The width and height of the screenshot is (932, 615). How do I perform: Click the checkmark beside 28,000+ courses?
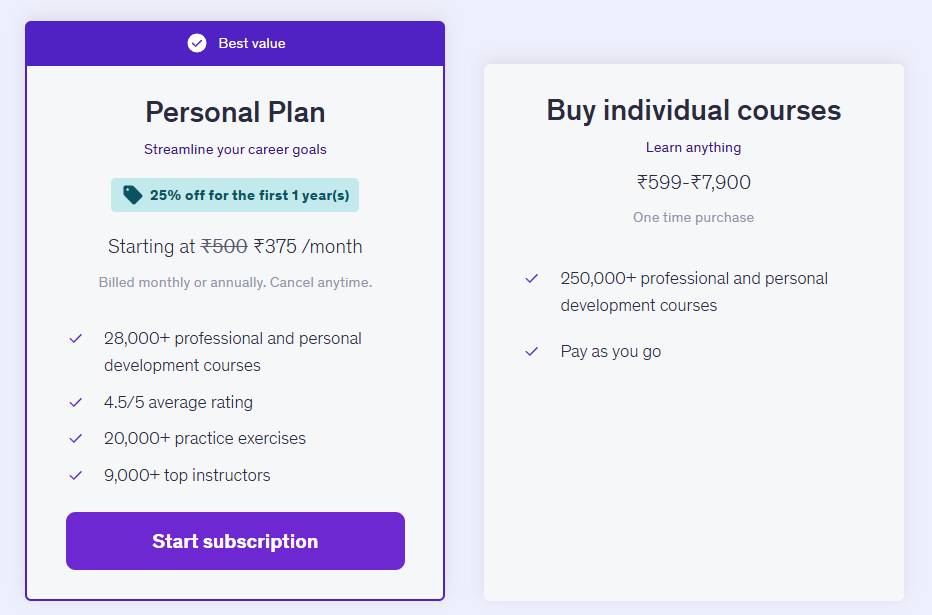75,339
